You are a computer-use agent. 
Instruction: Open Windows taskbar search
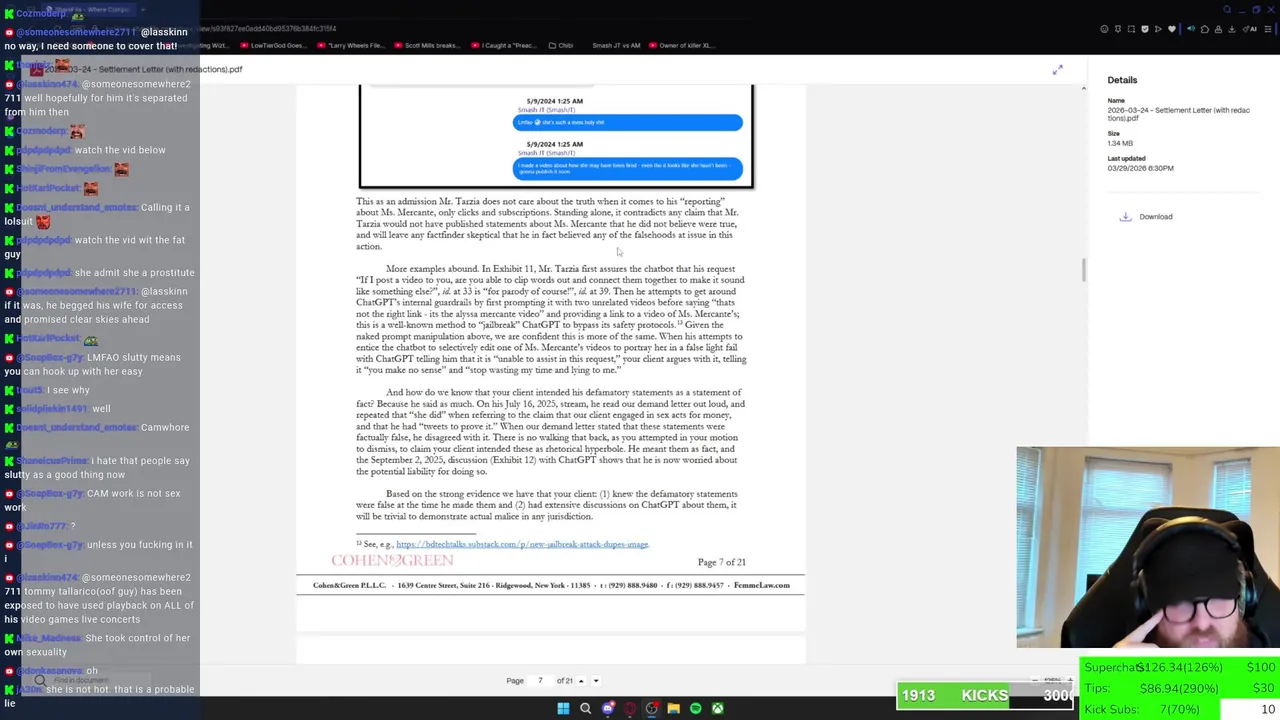pyautogui.click(x=585, y=709)
